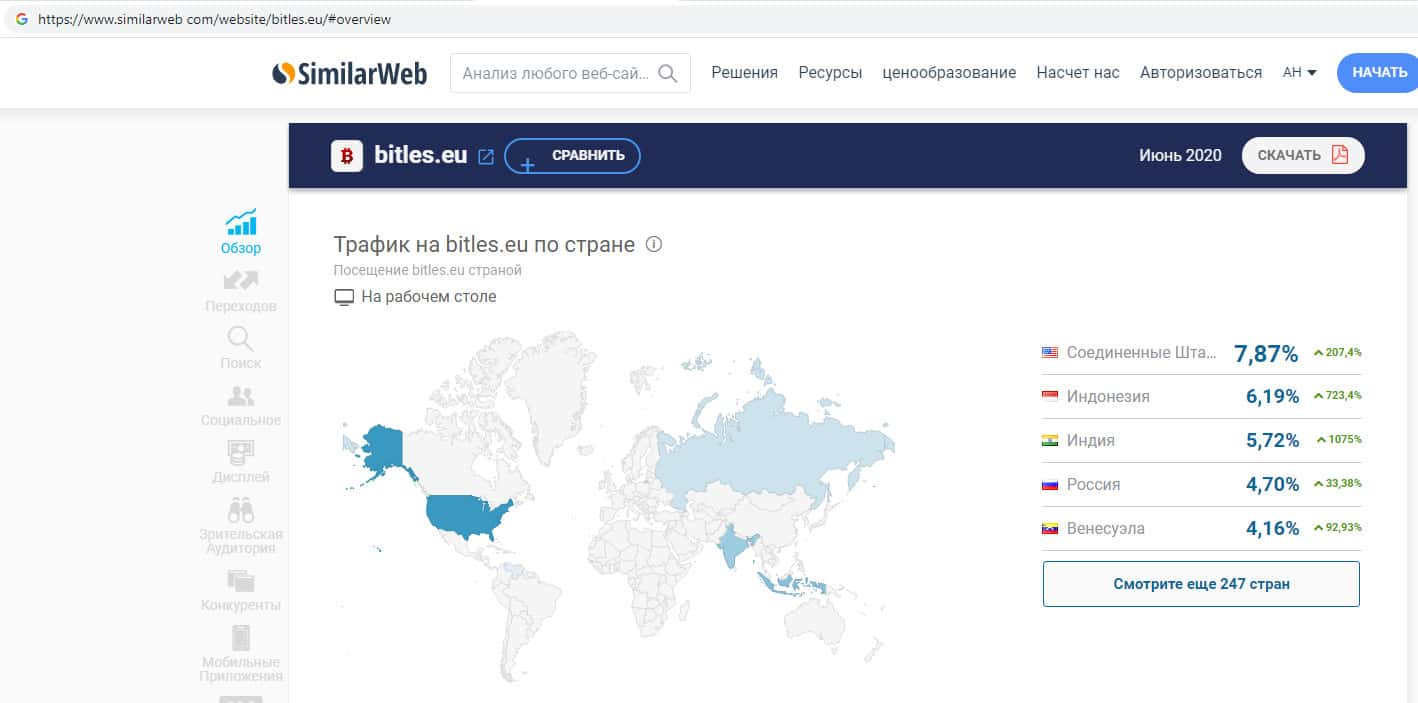Click the 4,16% traffic share value

(1272, 529)
